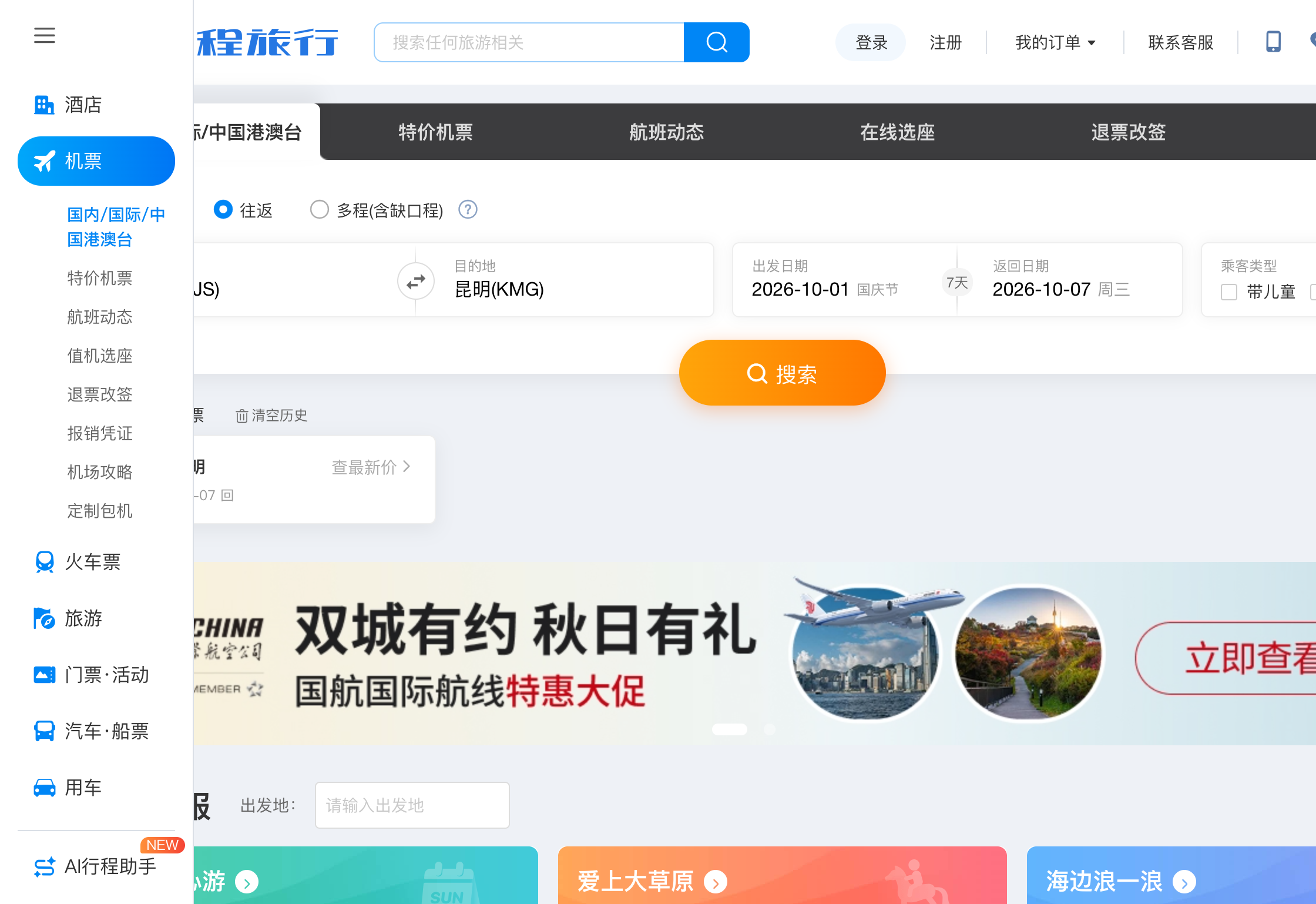Viewport: 1316px width, 904px height.
Task: Switch to the 在线选座 tab
Action: click(897, 132)
